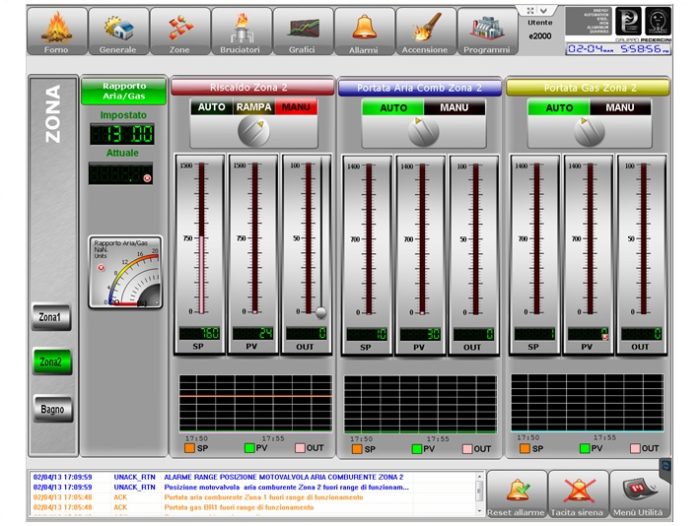Screen dimensions: 700x526
Task: Switch Riscaldo Zona 2 to RAMPA mode
Action: (254, 107)
